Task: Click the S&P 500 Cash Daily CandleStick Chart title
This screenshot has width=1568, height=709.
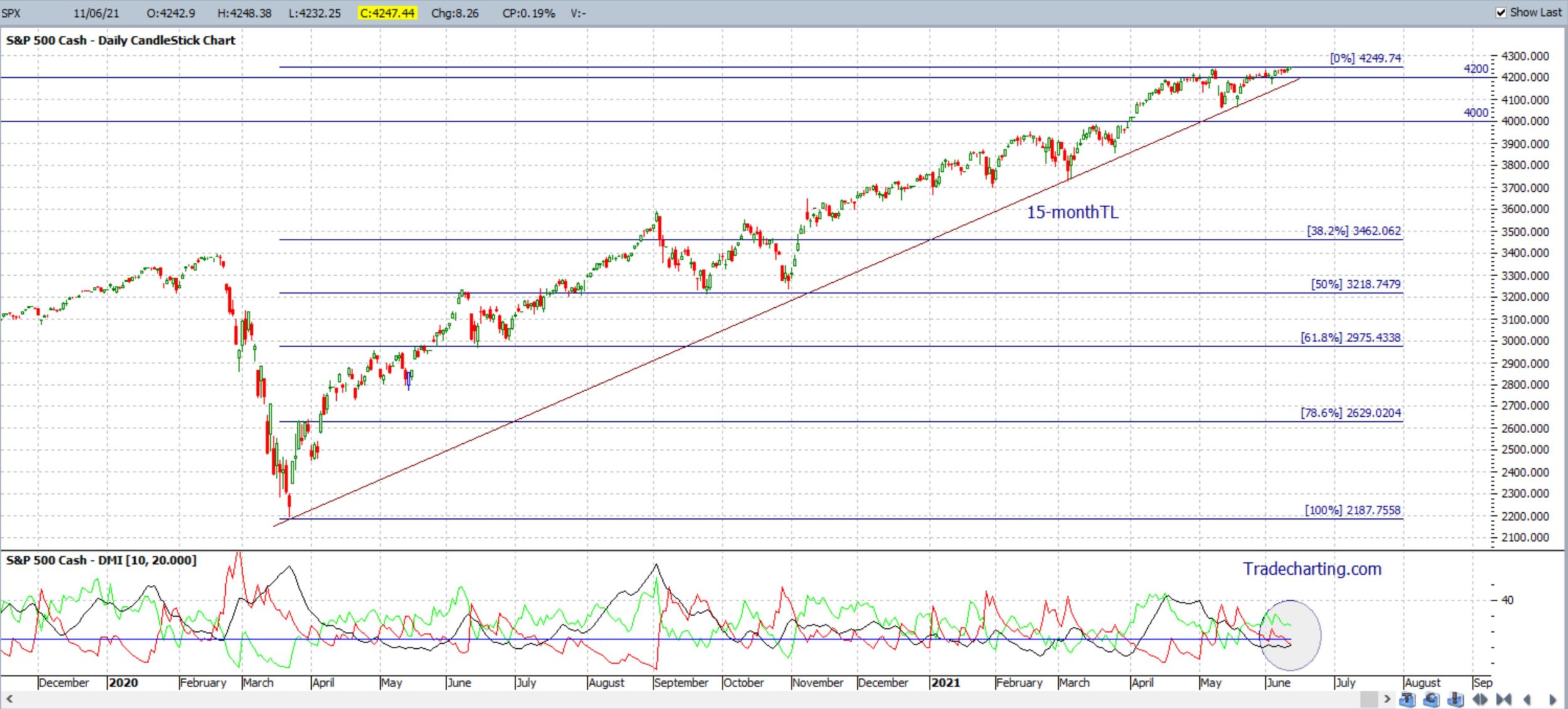Action: 120,40
